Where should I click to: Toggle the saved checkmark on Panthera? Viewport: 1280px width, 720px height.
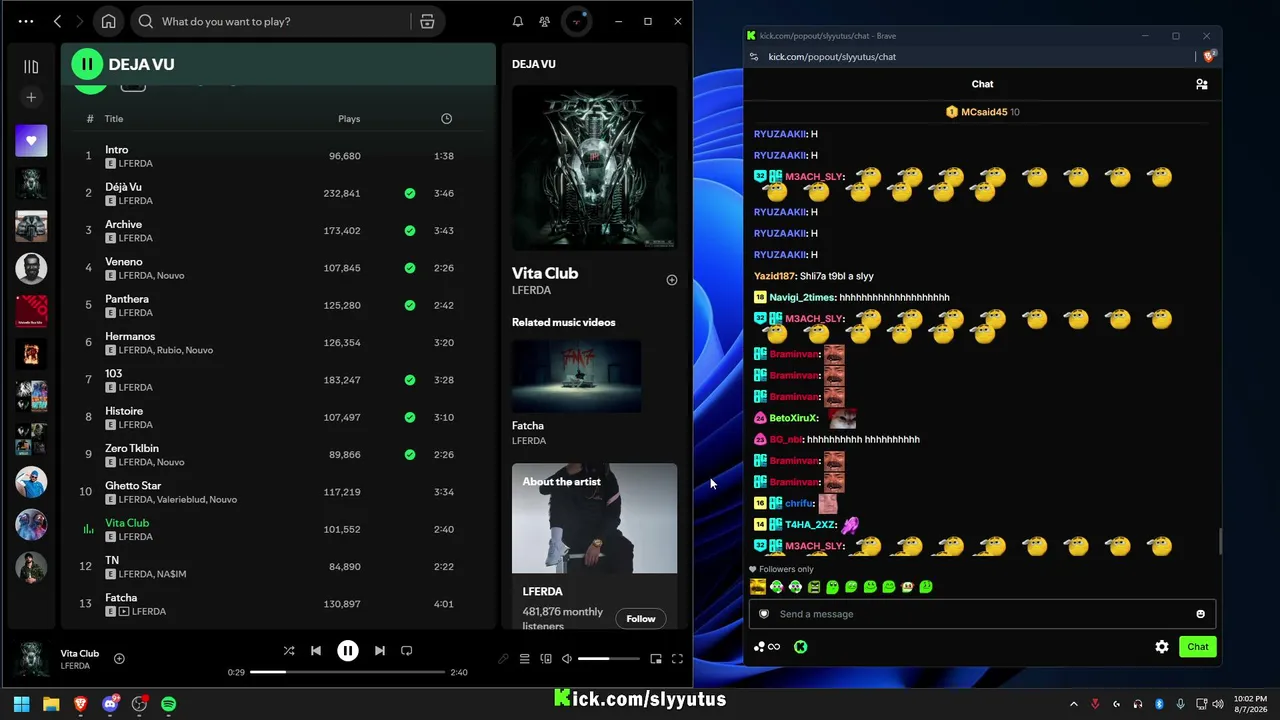click(410, 305)
